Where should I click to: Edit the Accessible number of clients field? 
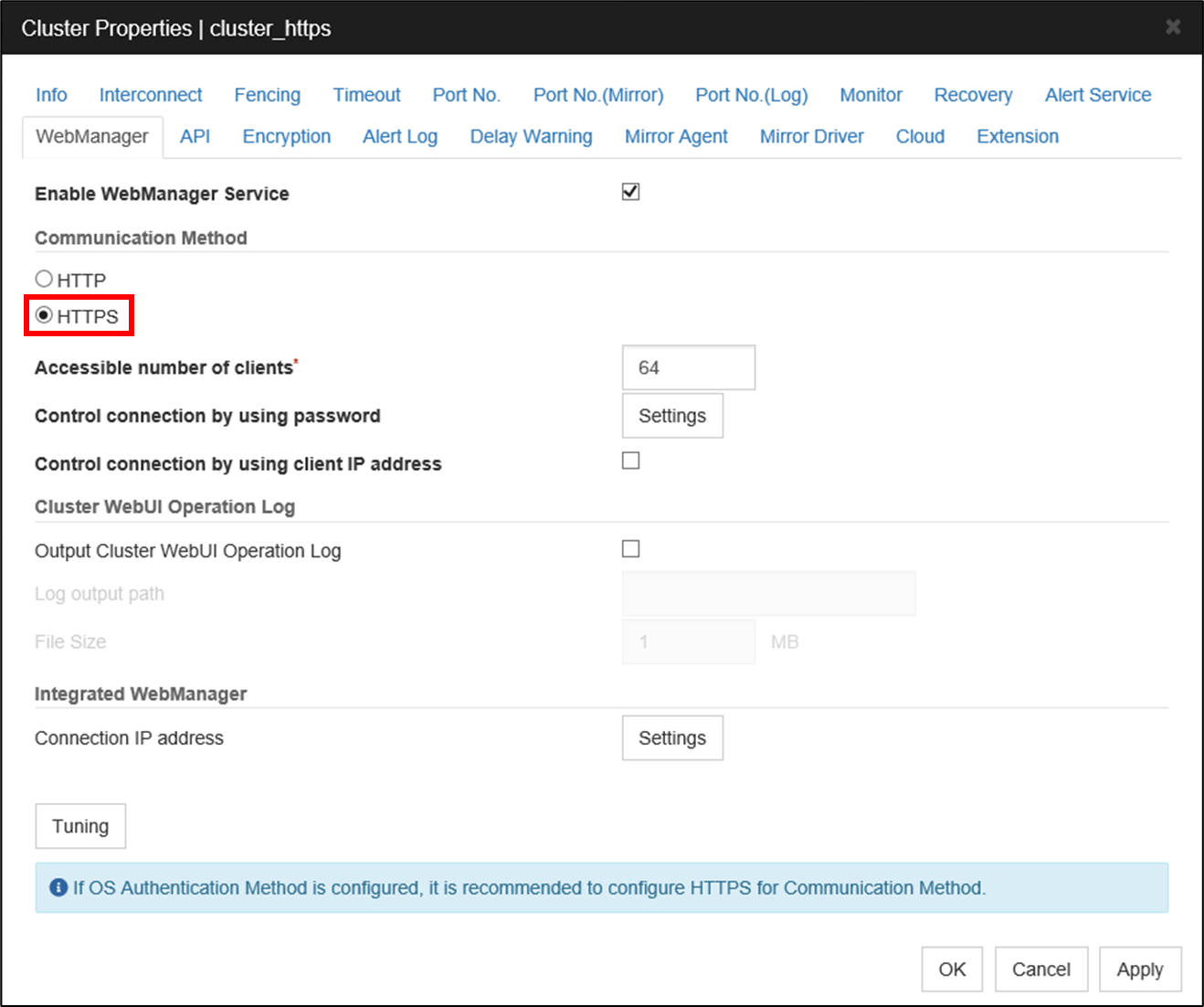coord(688,367)
